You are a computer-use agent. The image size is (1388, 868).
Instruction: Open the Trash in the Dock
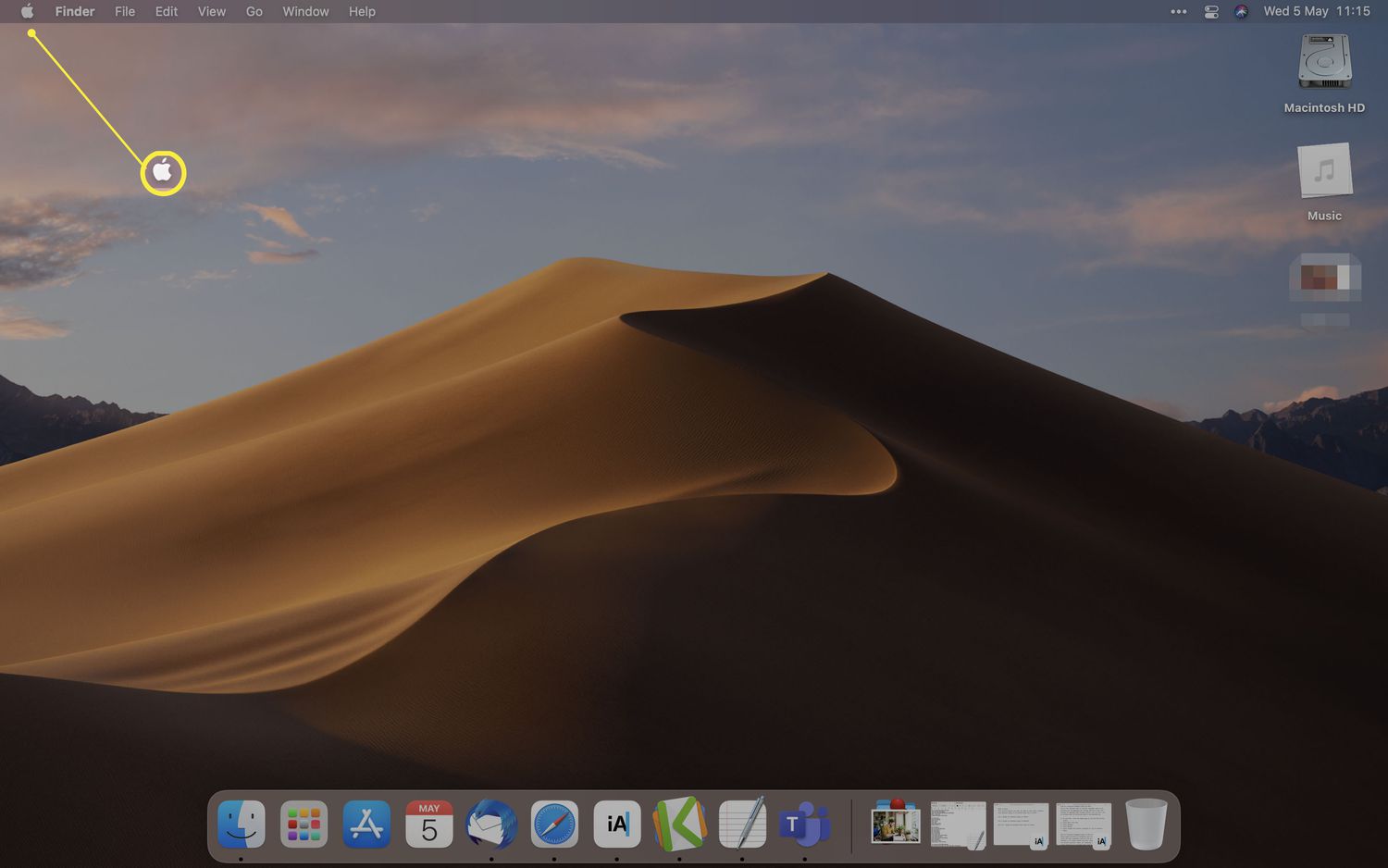coord(1146,824)
